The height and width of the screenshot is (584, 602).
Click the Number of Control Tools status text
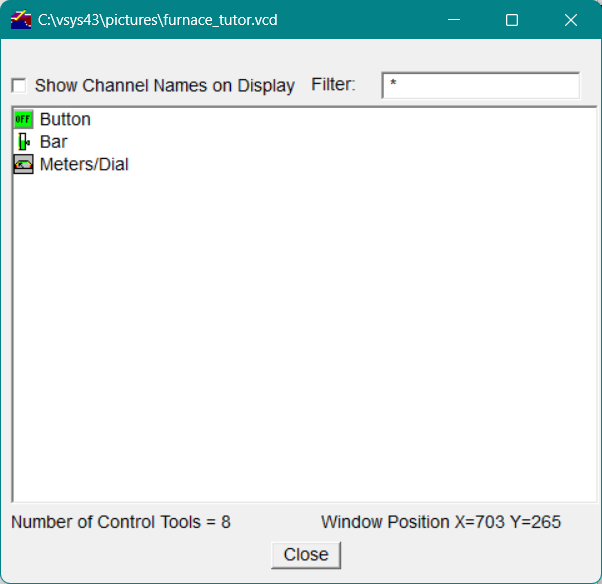point(121,522)
